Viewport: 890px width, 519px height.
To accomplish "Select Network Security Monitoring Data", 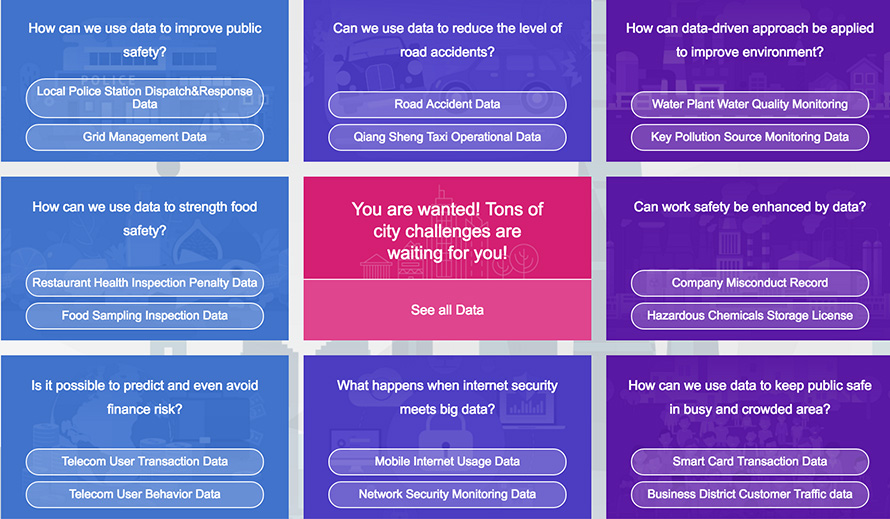I will coord(447,494).
